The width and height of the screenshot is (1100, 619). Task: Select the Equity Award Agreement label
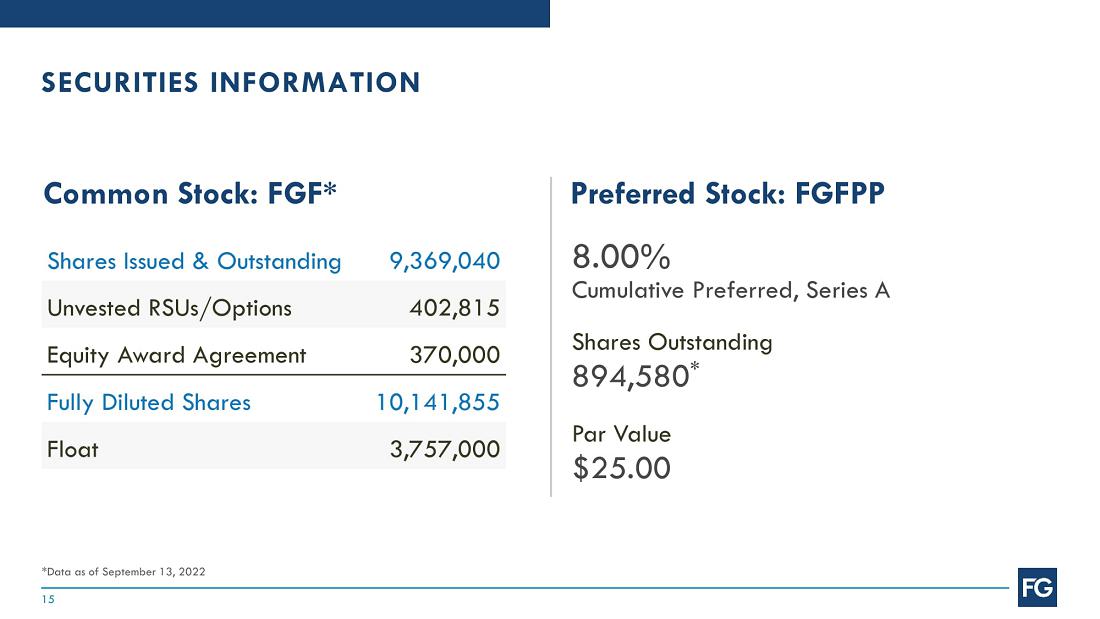(x=176, y=354)
